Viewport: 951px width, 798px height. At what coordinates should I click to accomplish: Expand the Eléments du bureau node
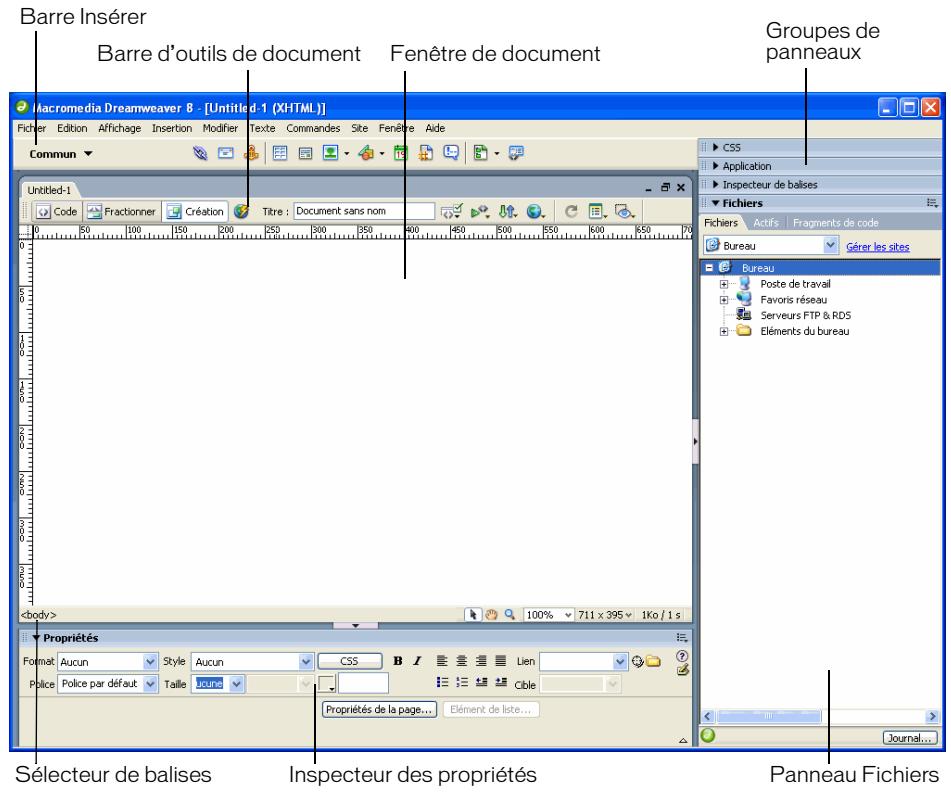click(x=724, y=332)
